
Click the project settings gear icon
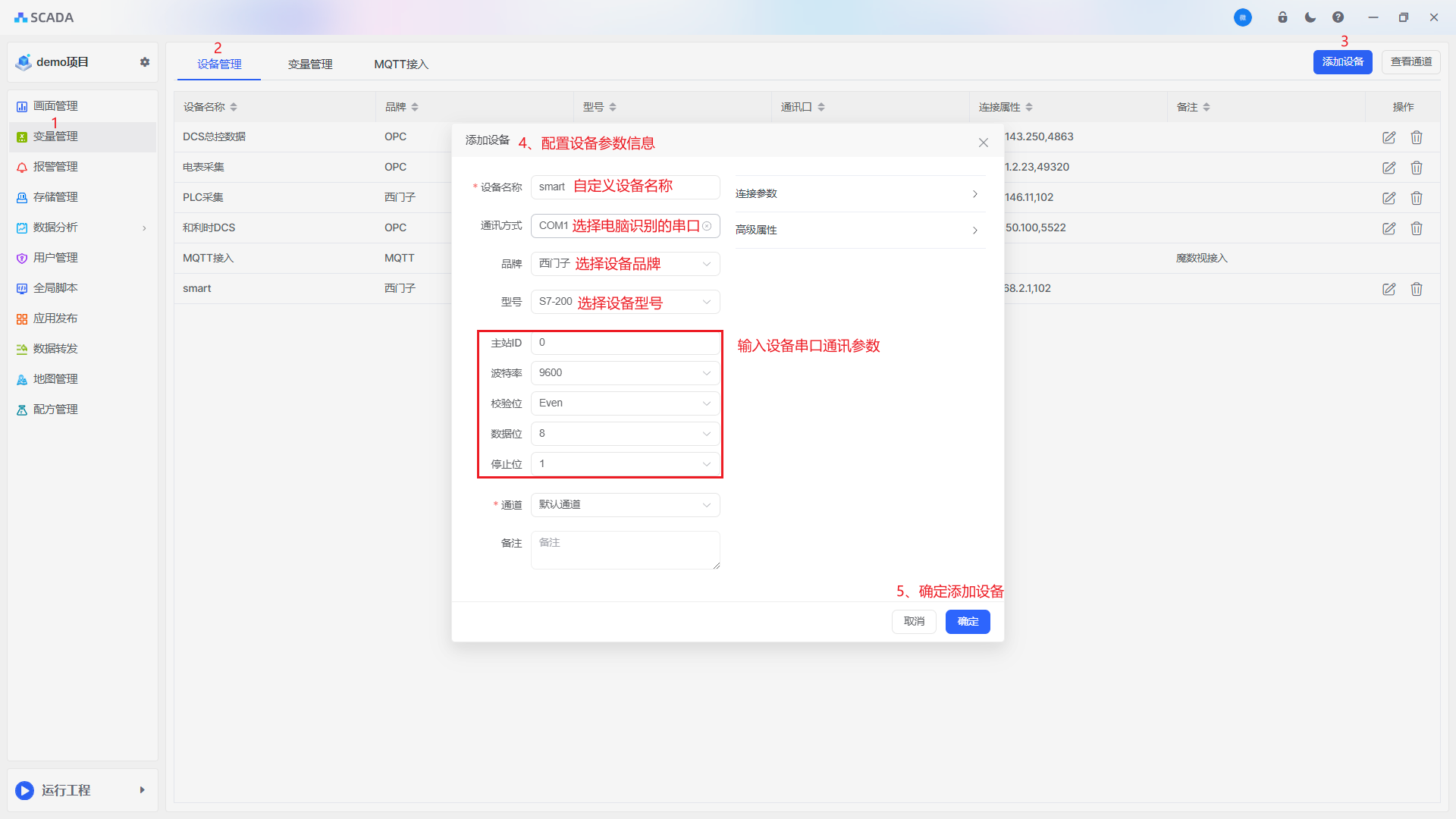(x=145, y=62)
